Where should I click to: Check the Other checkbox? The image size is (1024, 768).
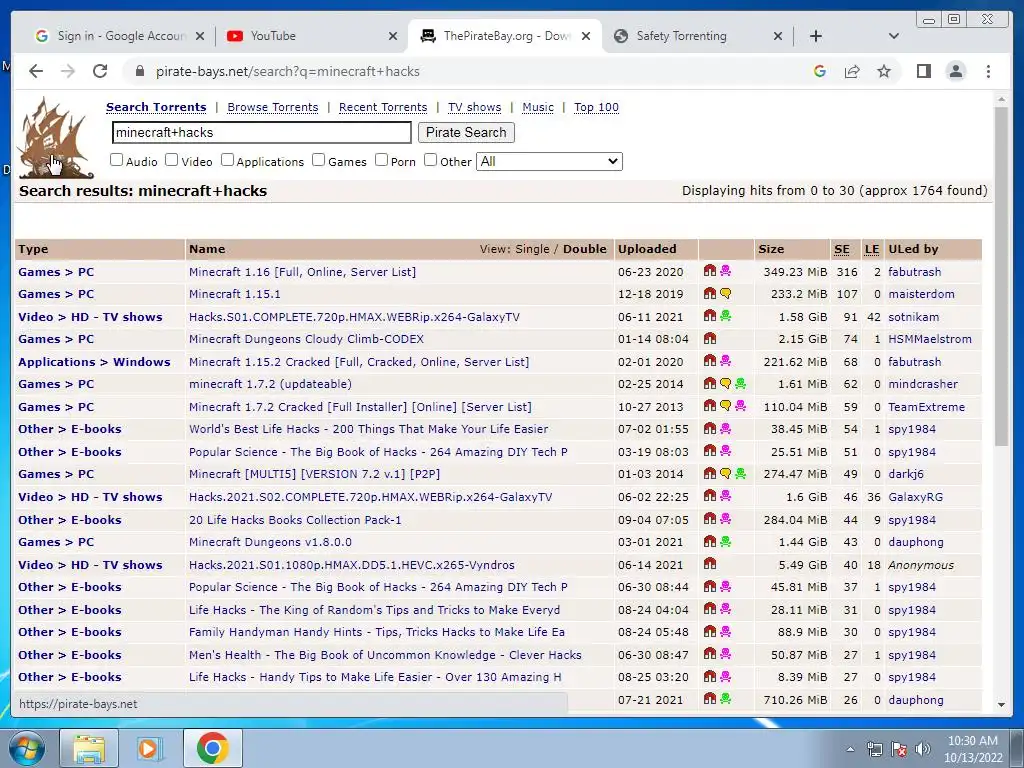430,160
